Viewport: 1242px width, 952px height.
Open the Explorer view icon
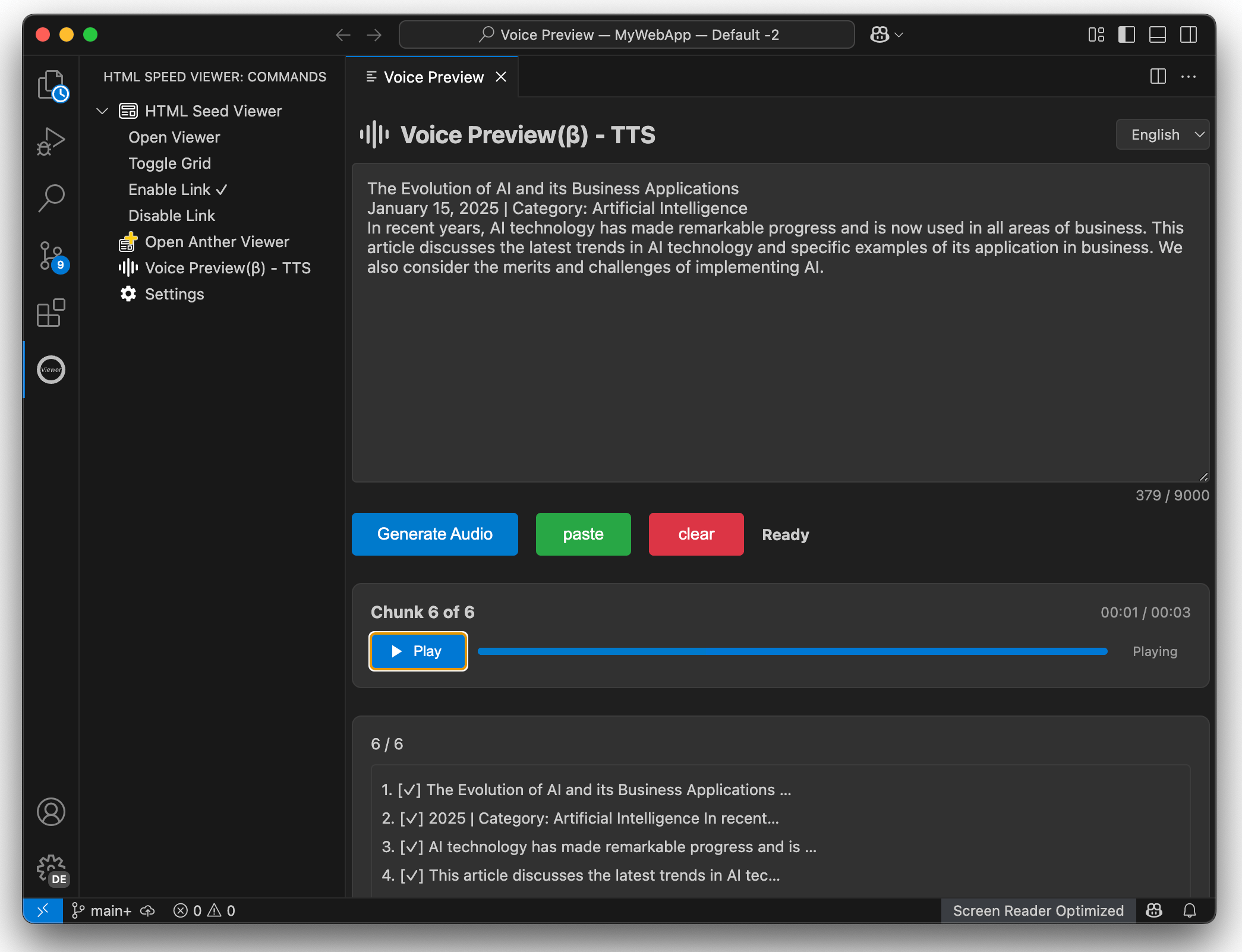tap(51, 85)
